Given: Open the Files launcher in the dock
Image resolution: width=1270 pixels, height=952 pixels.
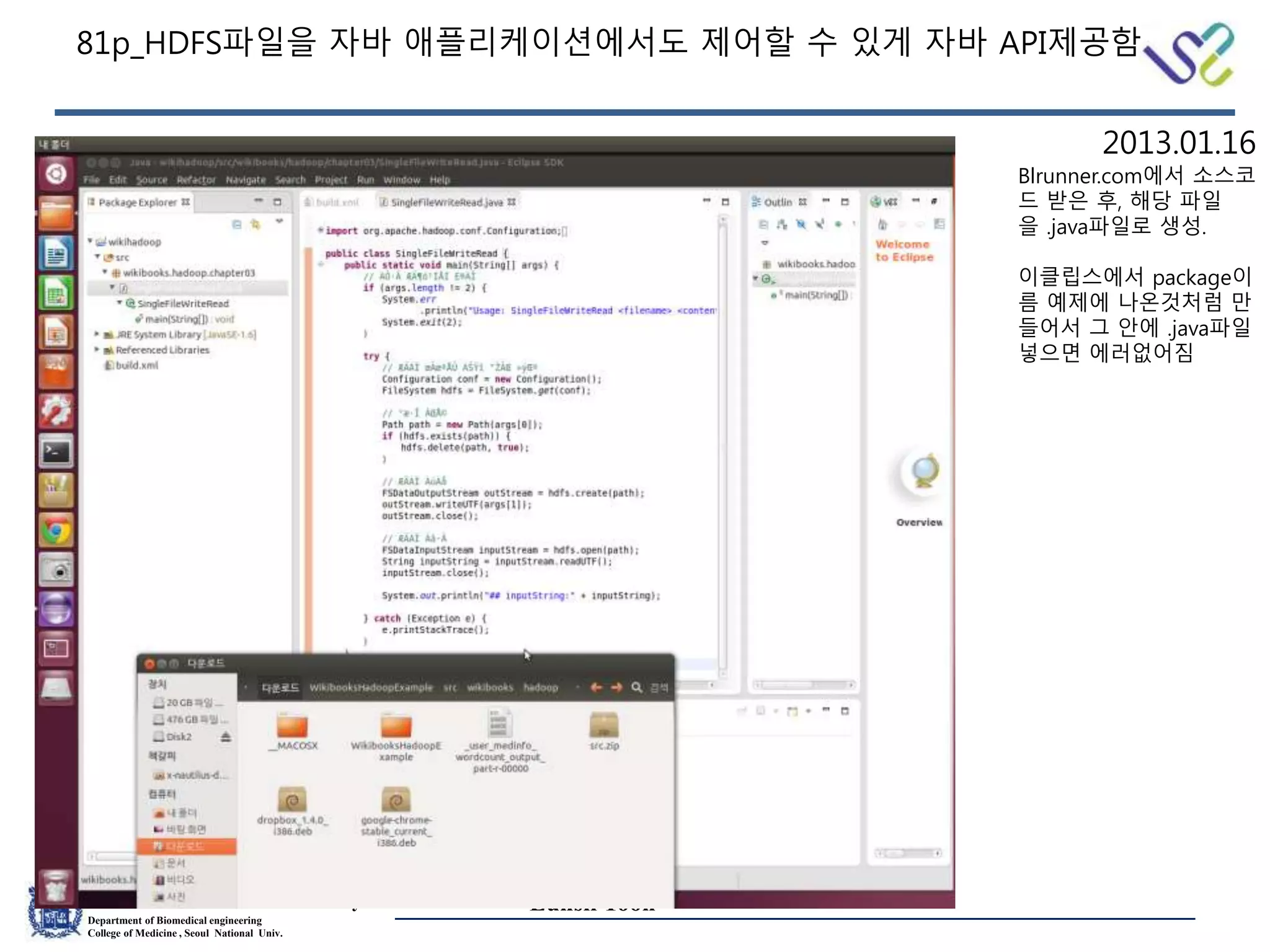Looking at the screenshot, I should click(56, 214).
